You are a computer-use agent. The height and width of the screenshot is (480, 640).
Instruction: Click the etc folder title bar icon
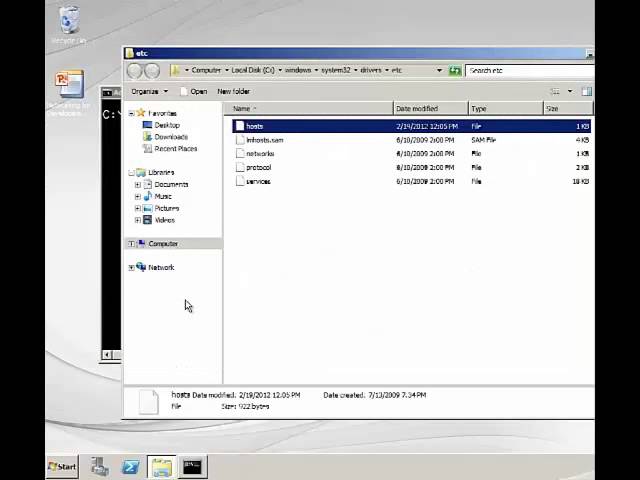click(130, 53)
